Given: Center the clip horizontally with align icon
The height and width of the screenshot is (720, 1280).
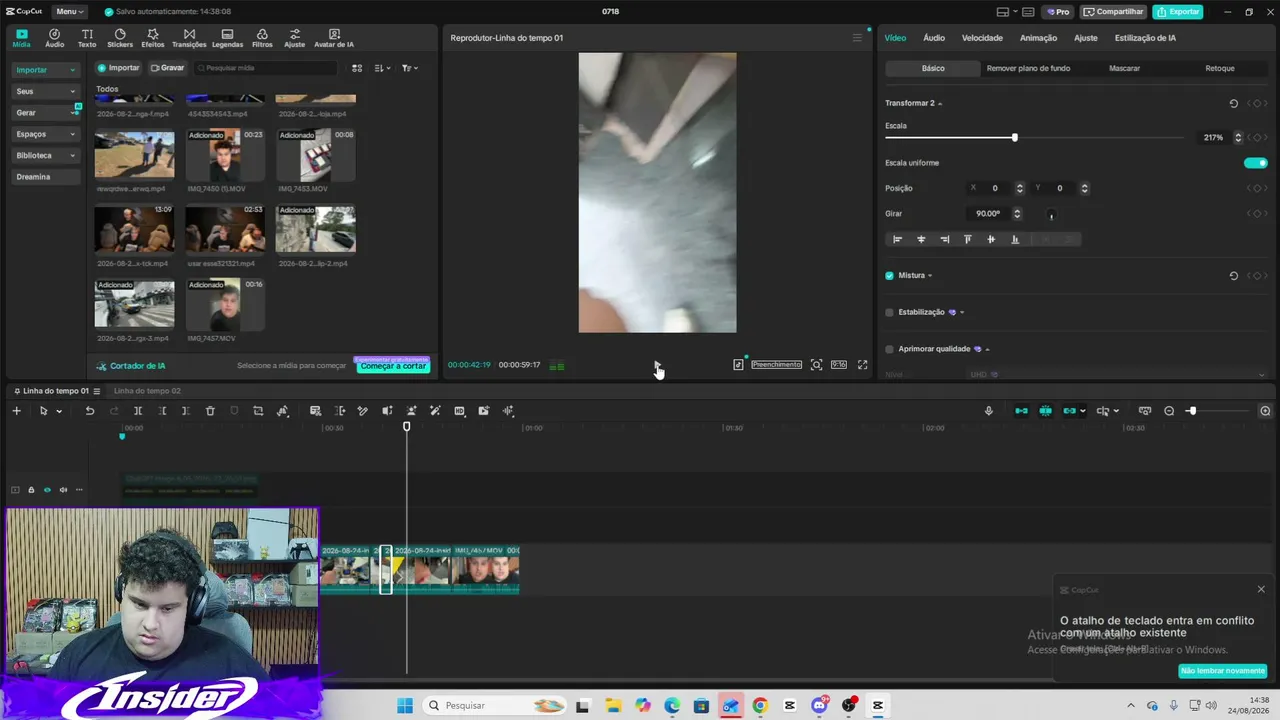Looking at the screenshot, I should pos(921,239).
